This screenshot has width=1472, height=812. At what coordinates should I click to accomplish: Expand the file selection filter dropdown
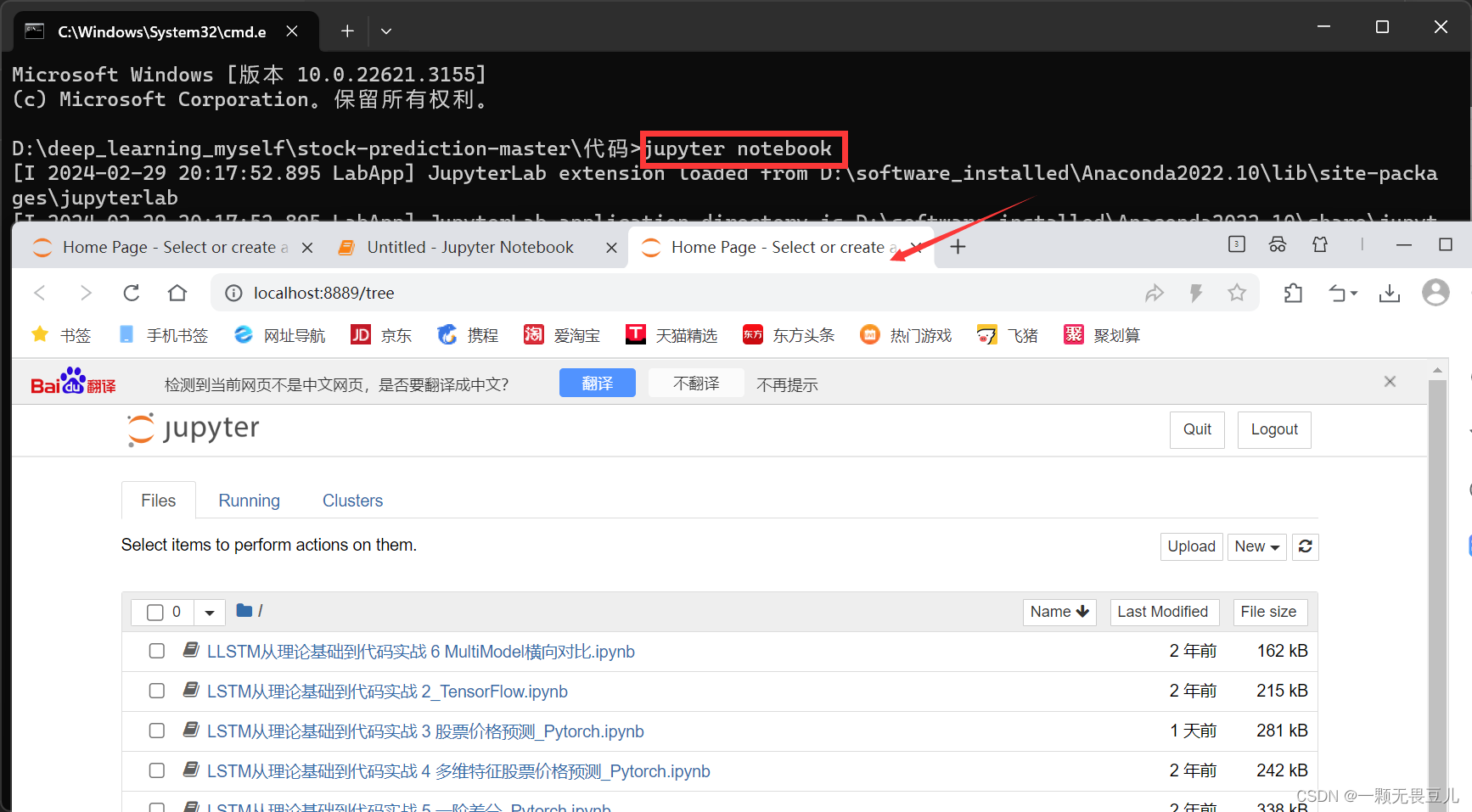click(x=209, y=612)
